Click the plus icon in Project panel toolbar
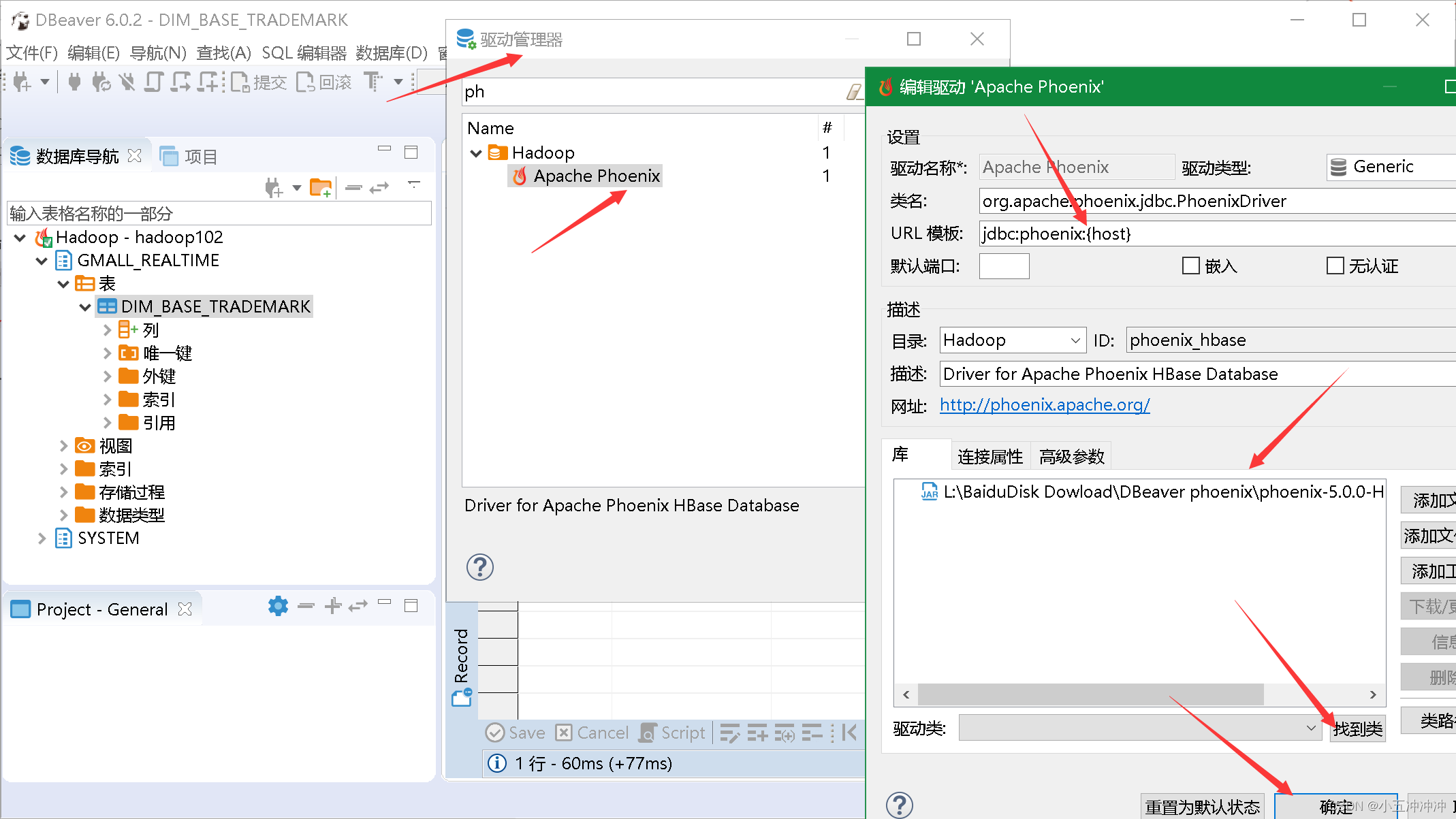The width and height of the screenshot is (1456, 819). point(333,605)
